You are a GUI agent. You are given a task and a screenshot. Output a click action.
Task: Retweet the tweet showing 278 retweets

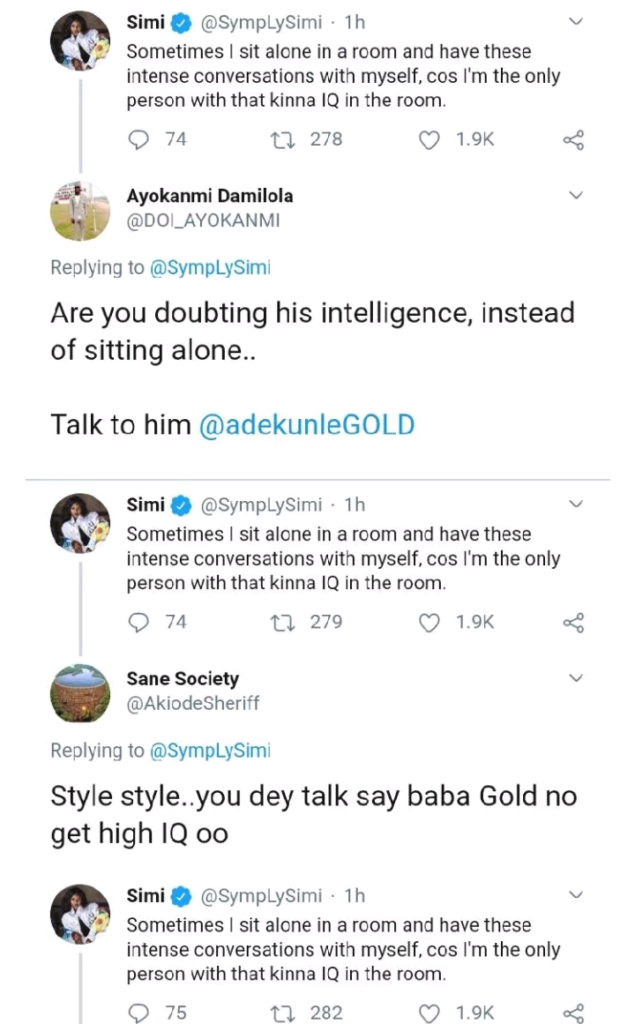coord(283,140)
